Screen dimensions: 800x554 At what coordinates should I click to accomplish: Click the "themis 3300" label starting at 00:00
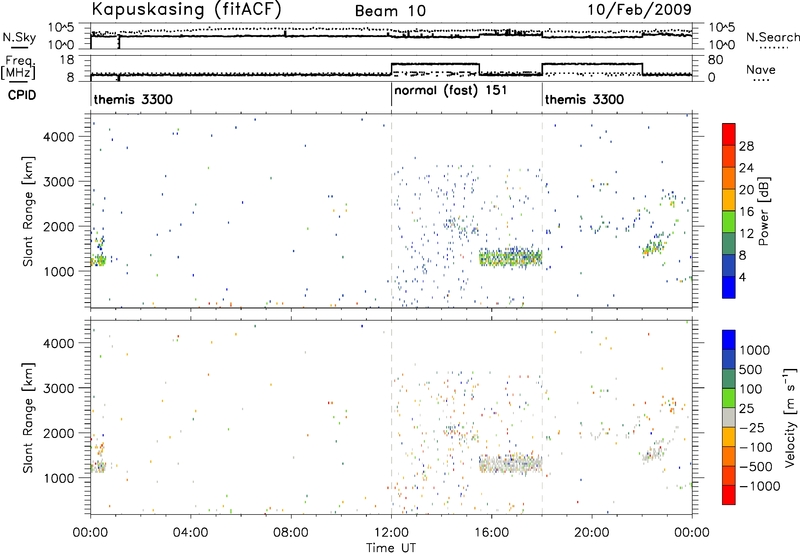click(133, 99)
